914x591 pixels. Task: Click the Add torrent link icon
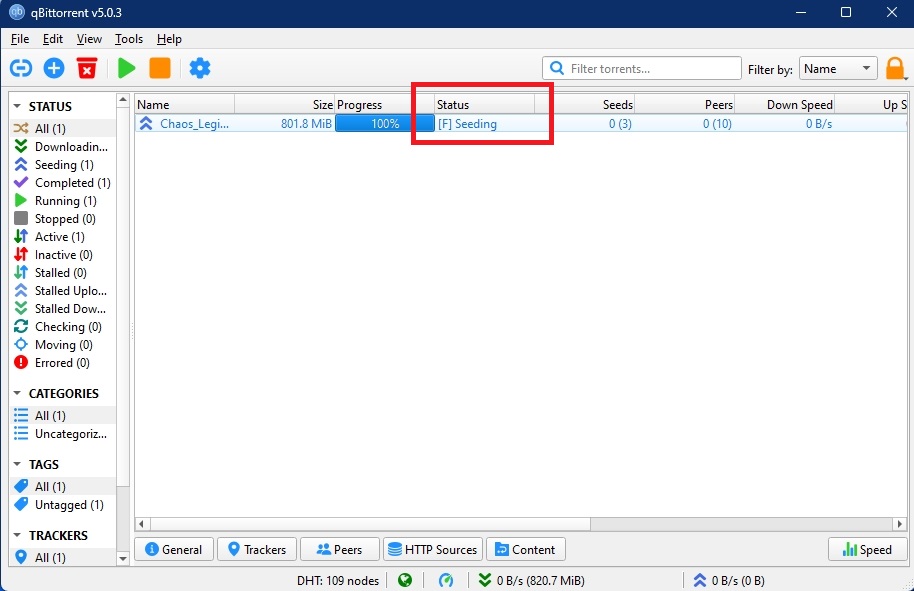(21, 68)
